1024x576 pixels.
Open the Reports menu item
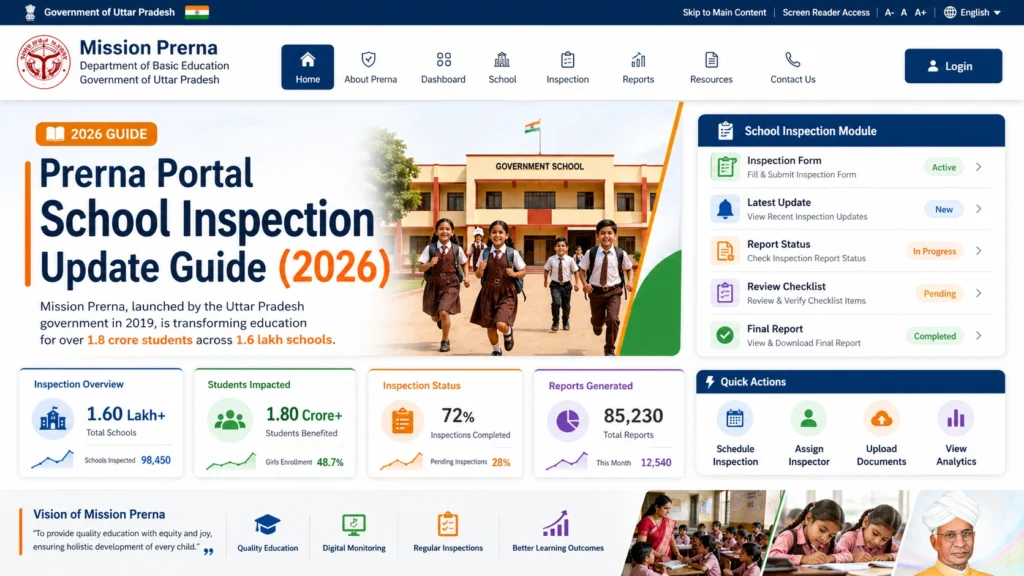(x=638, y=68)
